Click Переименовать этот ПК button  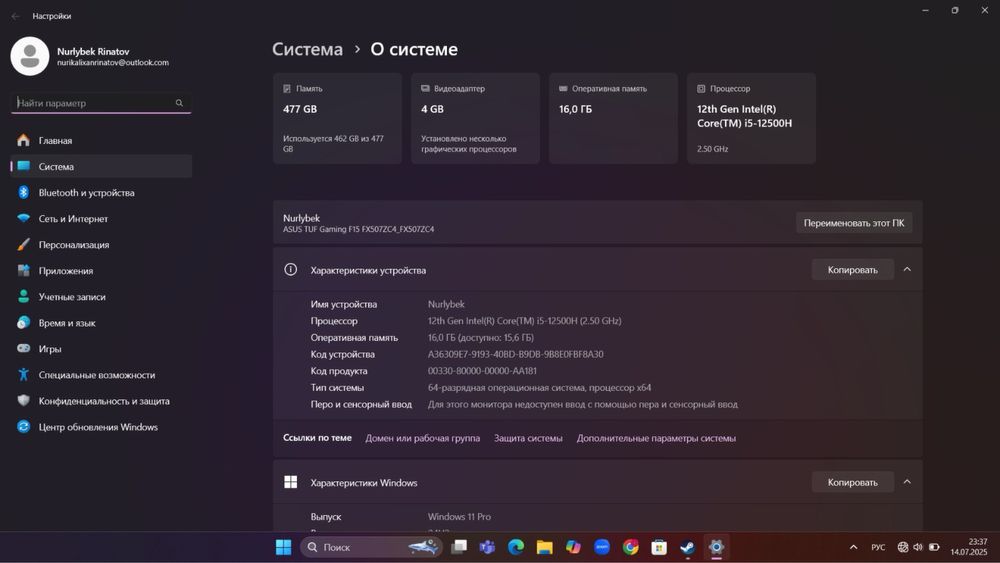pos(854,223)
